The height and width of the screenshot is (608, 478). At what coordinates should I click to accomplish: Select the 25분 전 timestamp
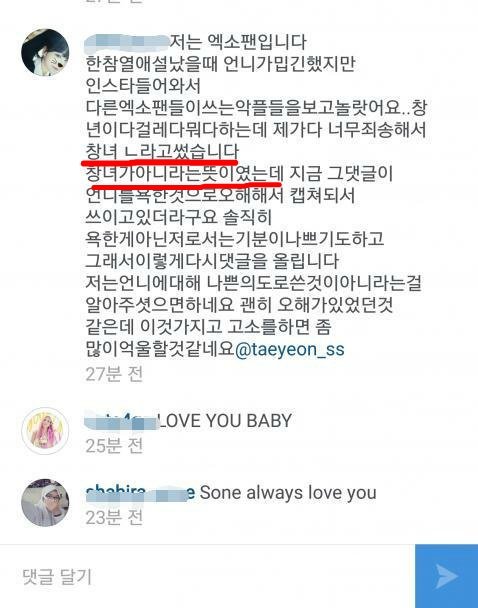coord(114,446)
